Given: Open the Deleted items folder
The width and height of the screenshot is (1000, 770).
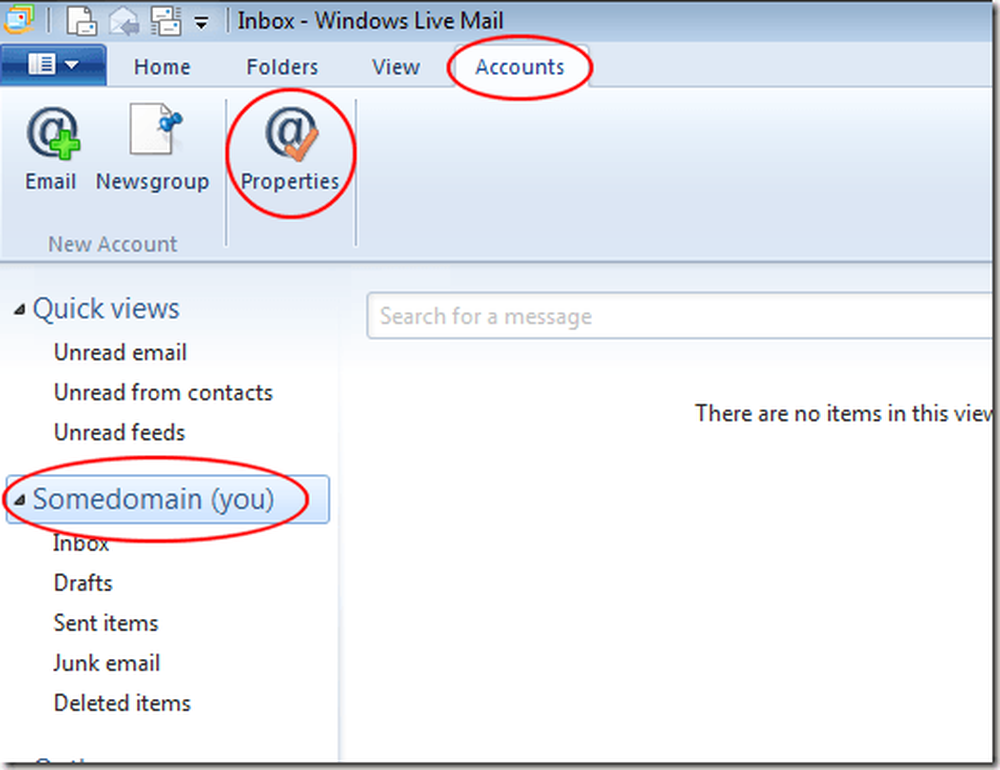Looking at the screenshot, I should pos(122,704).
